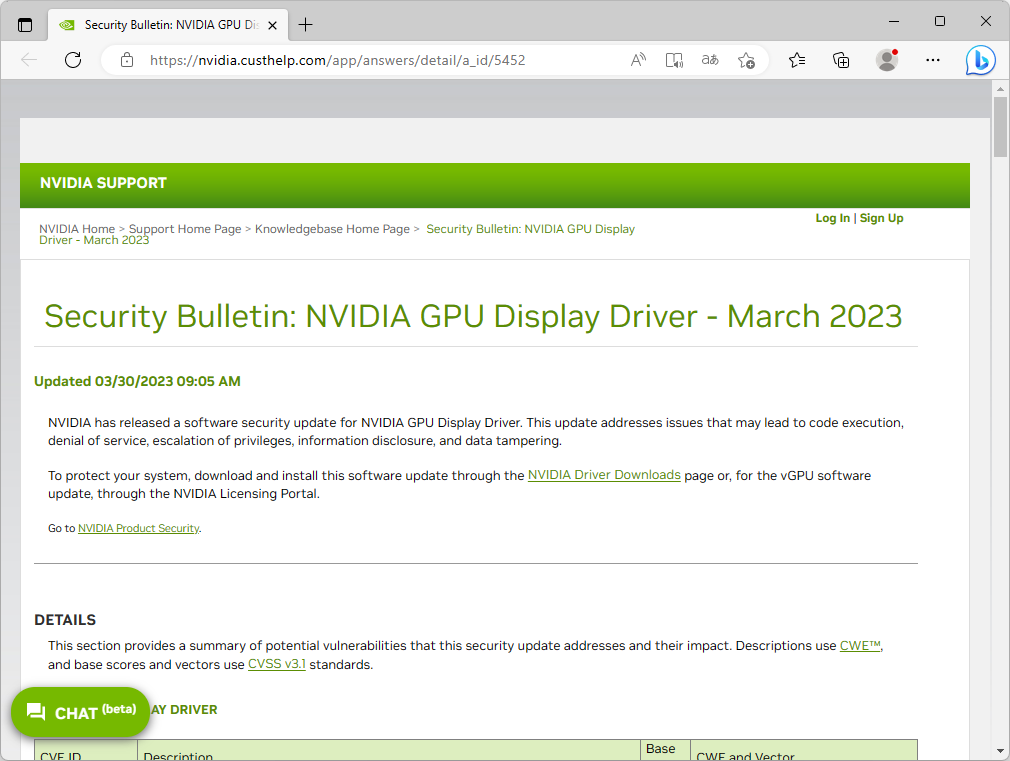Click the CWE and Vector column header
This screenshot has height=761, width=1010.
click(803, 751)
